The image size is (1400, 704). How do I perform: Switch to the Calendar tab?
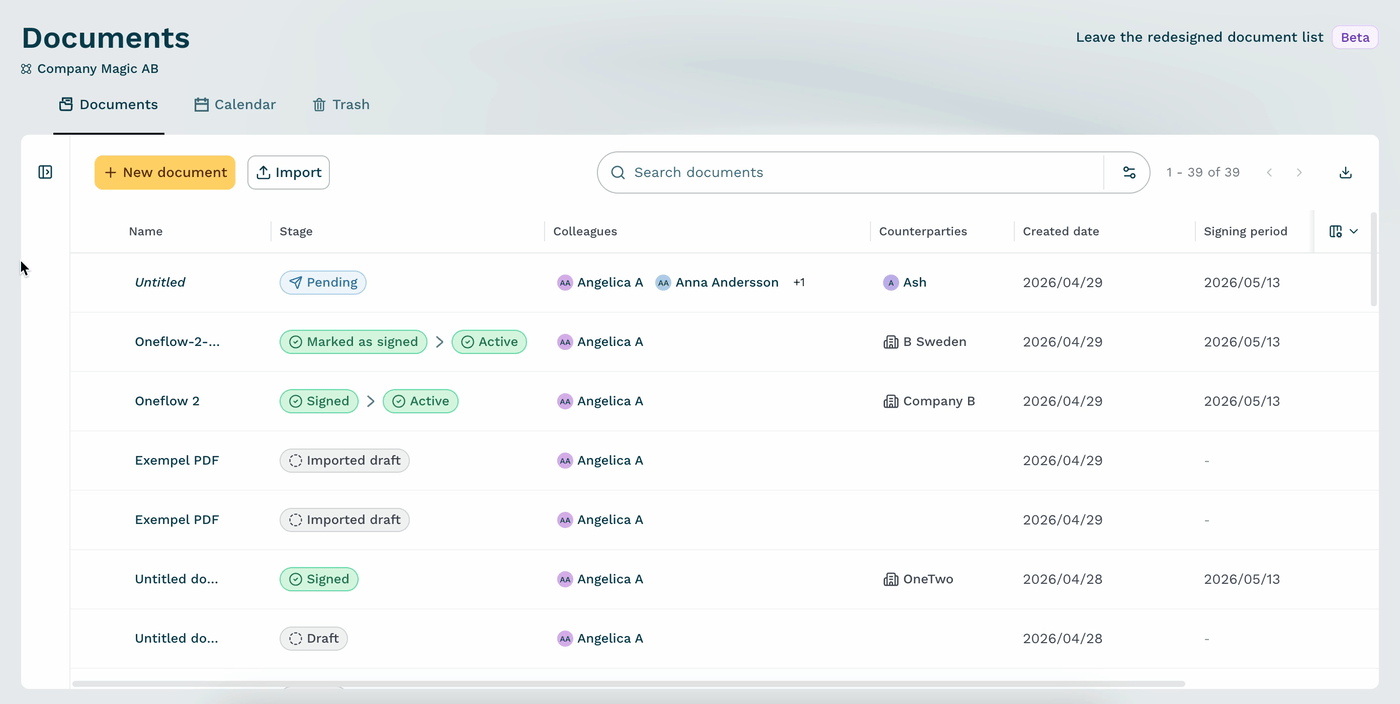coord(235,104)
